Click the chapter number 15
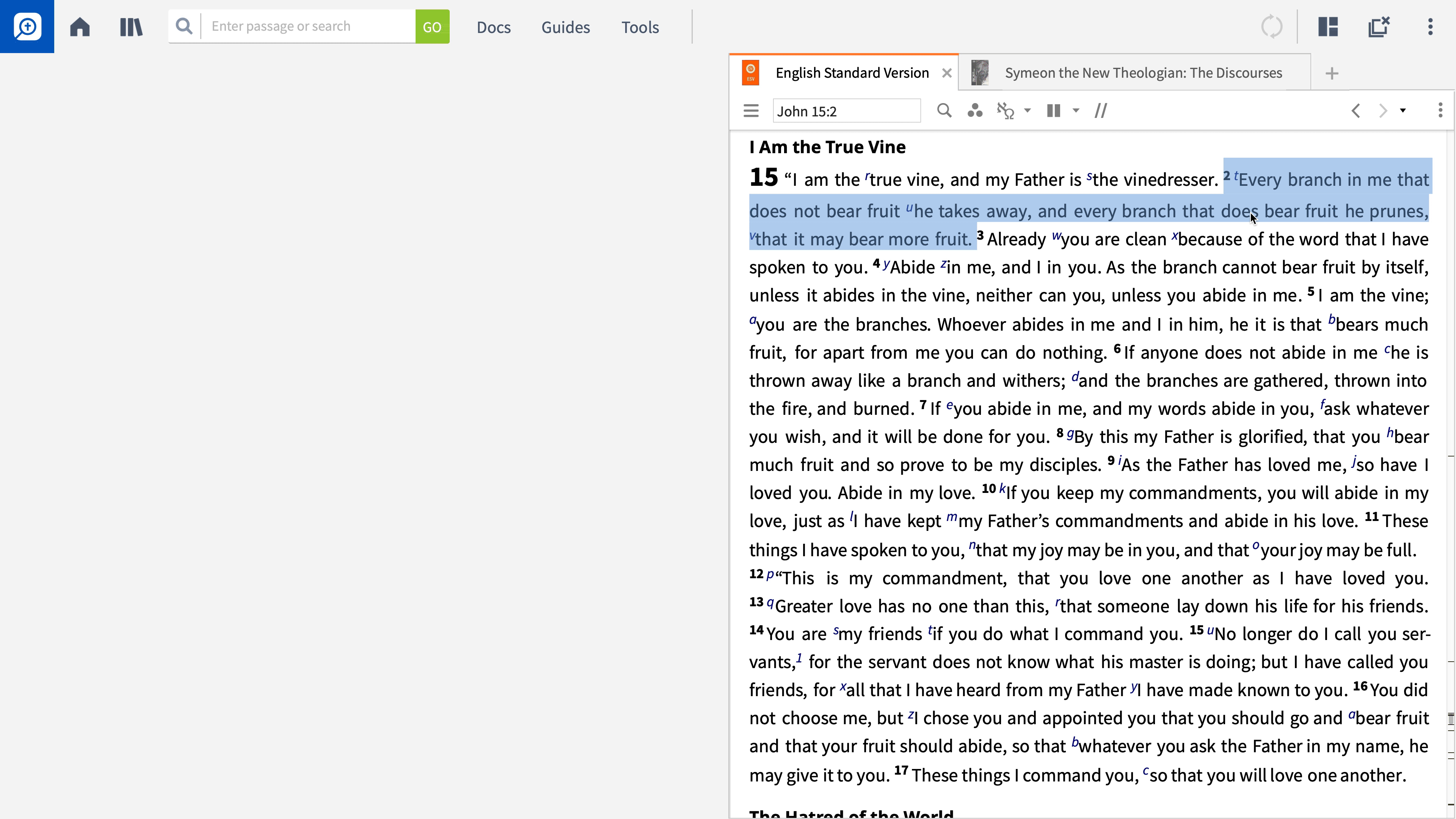This screenshot has width=1456, height=819. (764, 177)
